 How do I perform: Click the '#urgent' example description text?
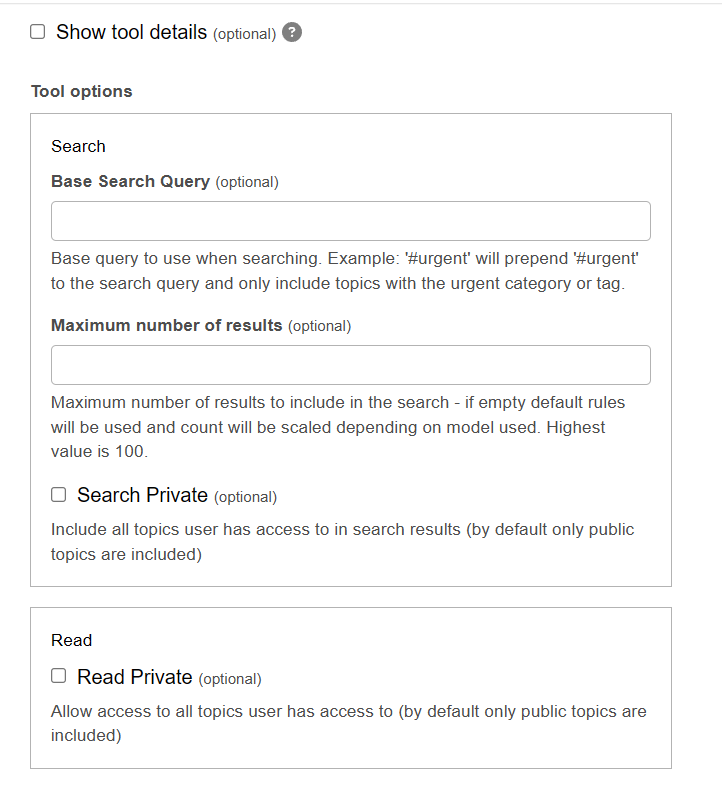[x=344, y=271]
